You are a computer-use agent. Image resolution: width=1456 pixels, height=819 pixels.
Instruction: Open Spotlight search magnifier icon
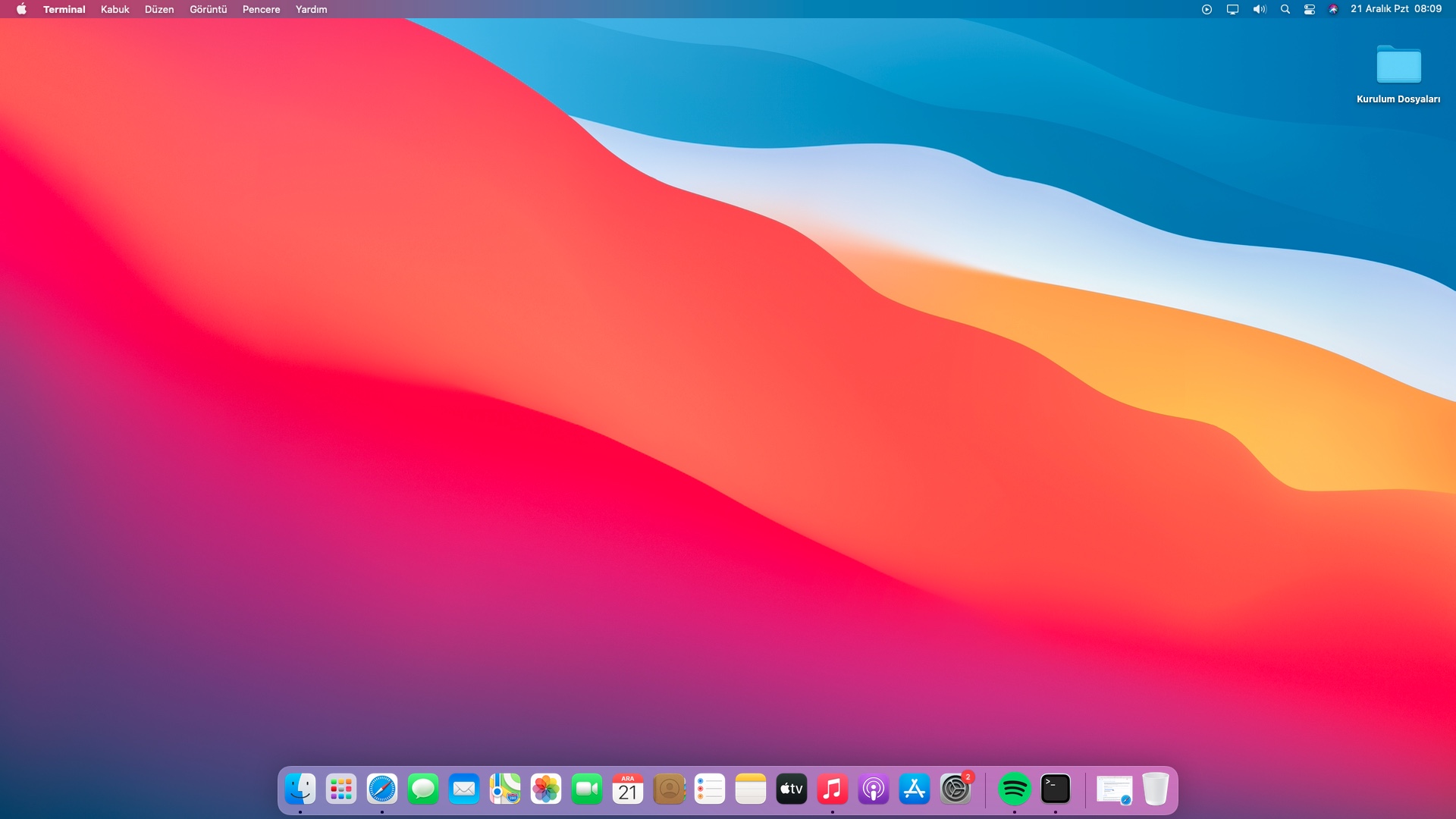pos(1285,9)
